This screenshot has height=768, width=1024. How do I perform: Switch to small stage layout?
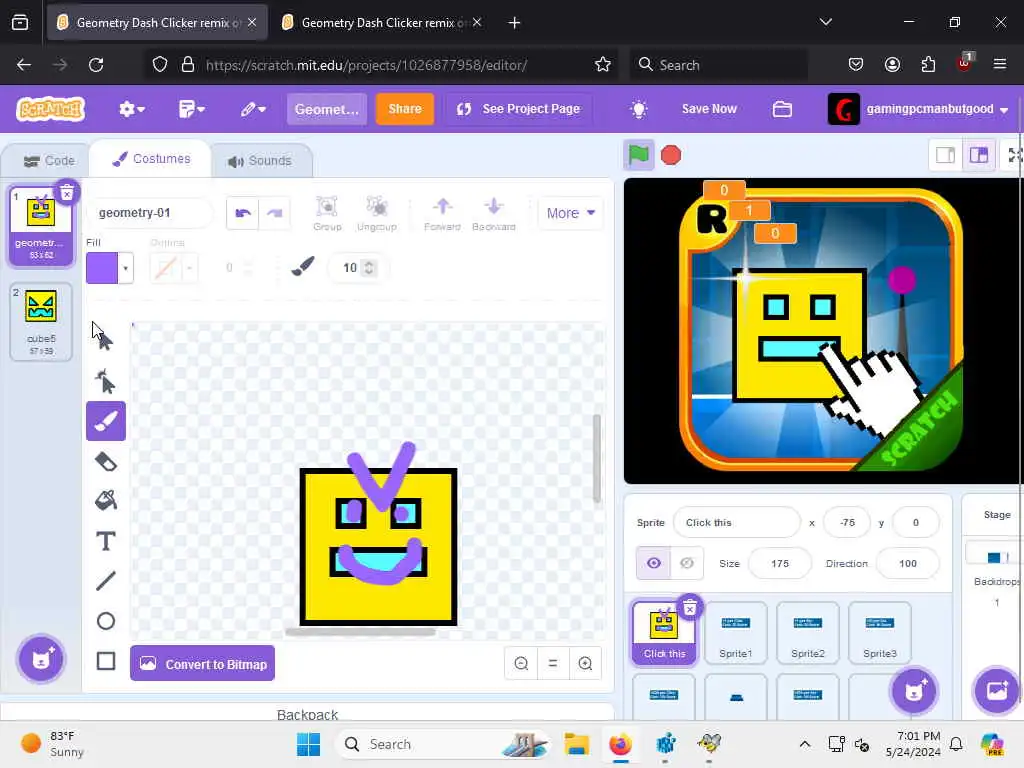pyautogui.click(x=945, y=155)
